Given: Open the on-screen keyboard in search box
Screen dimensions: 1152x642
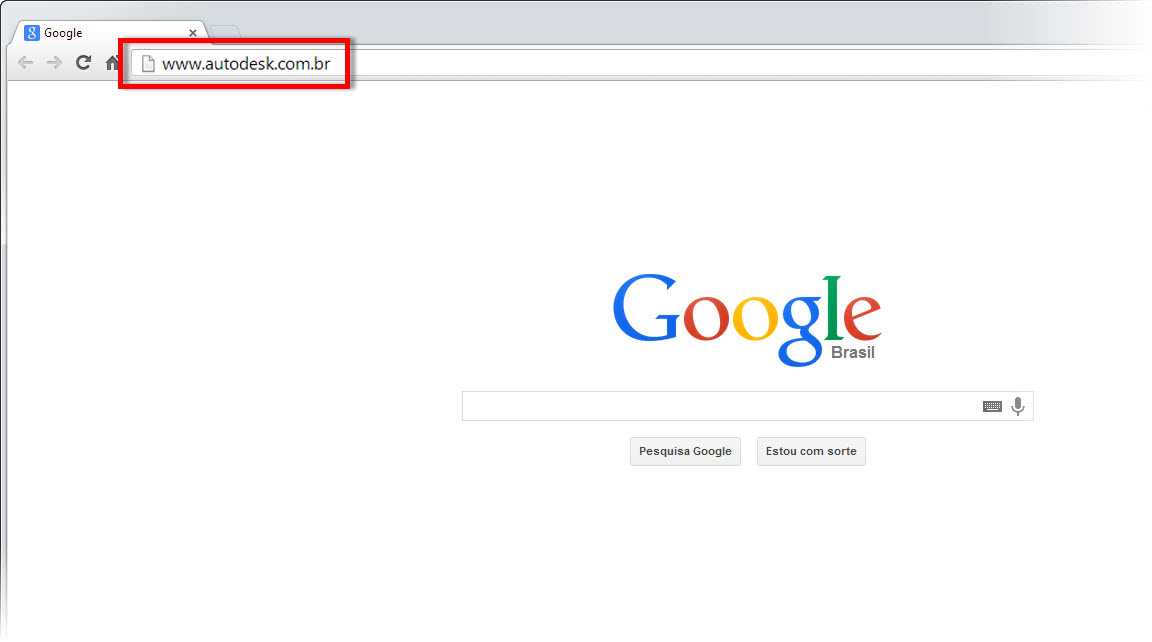Looking at the screenshot, I should pos(992,406).
